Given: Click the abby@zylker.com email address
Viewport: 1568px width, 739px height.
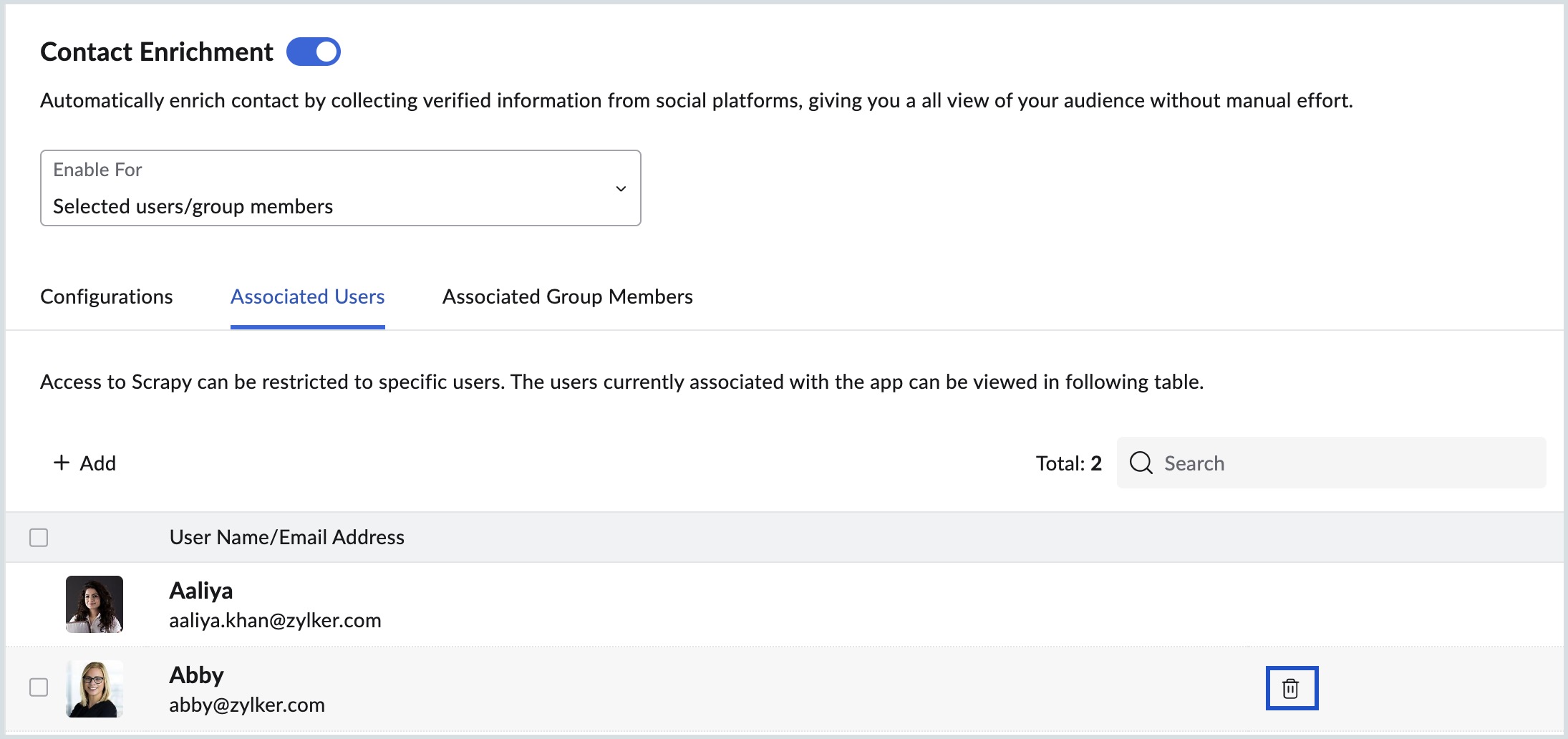Looking at the screenshot, I should pos(247,705).
